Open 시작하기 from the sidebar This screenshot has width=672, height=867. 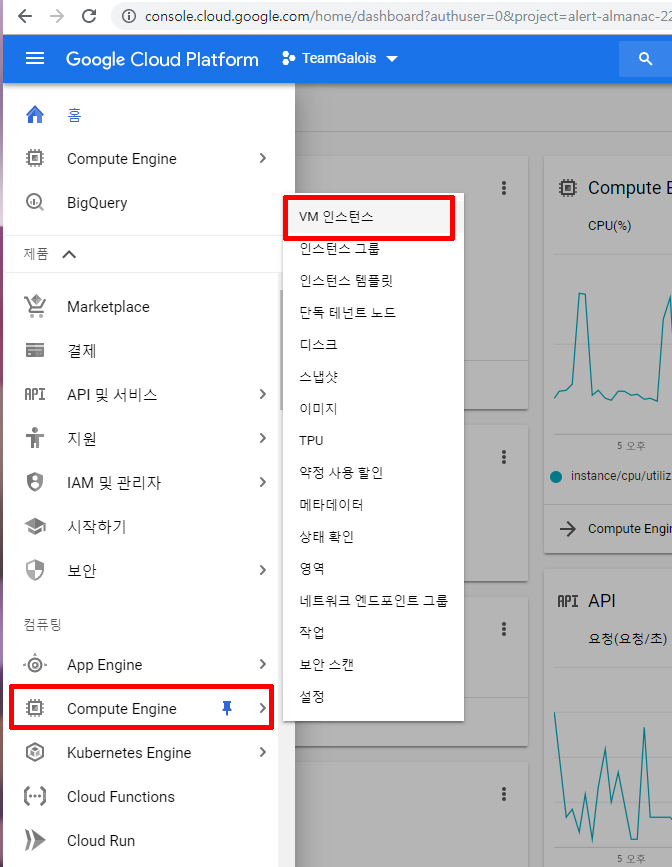point(97,526)
